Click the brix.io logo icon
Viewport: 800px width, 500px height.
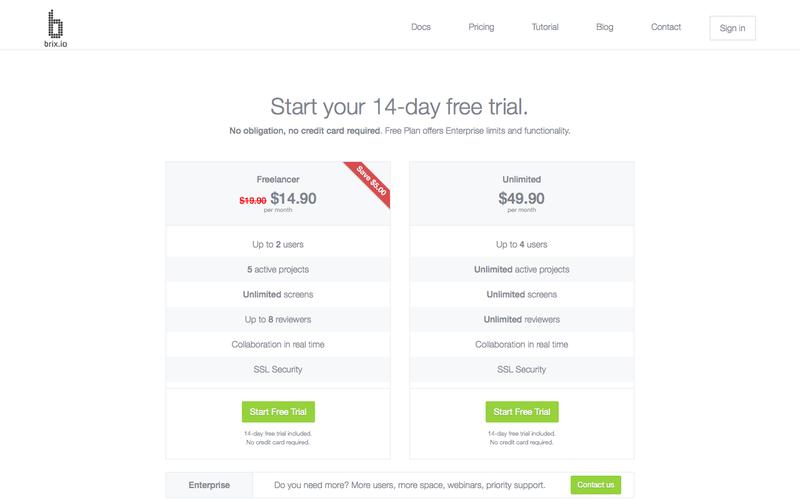tap(55, 22)
